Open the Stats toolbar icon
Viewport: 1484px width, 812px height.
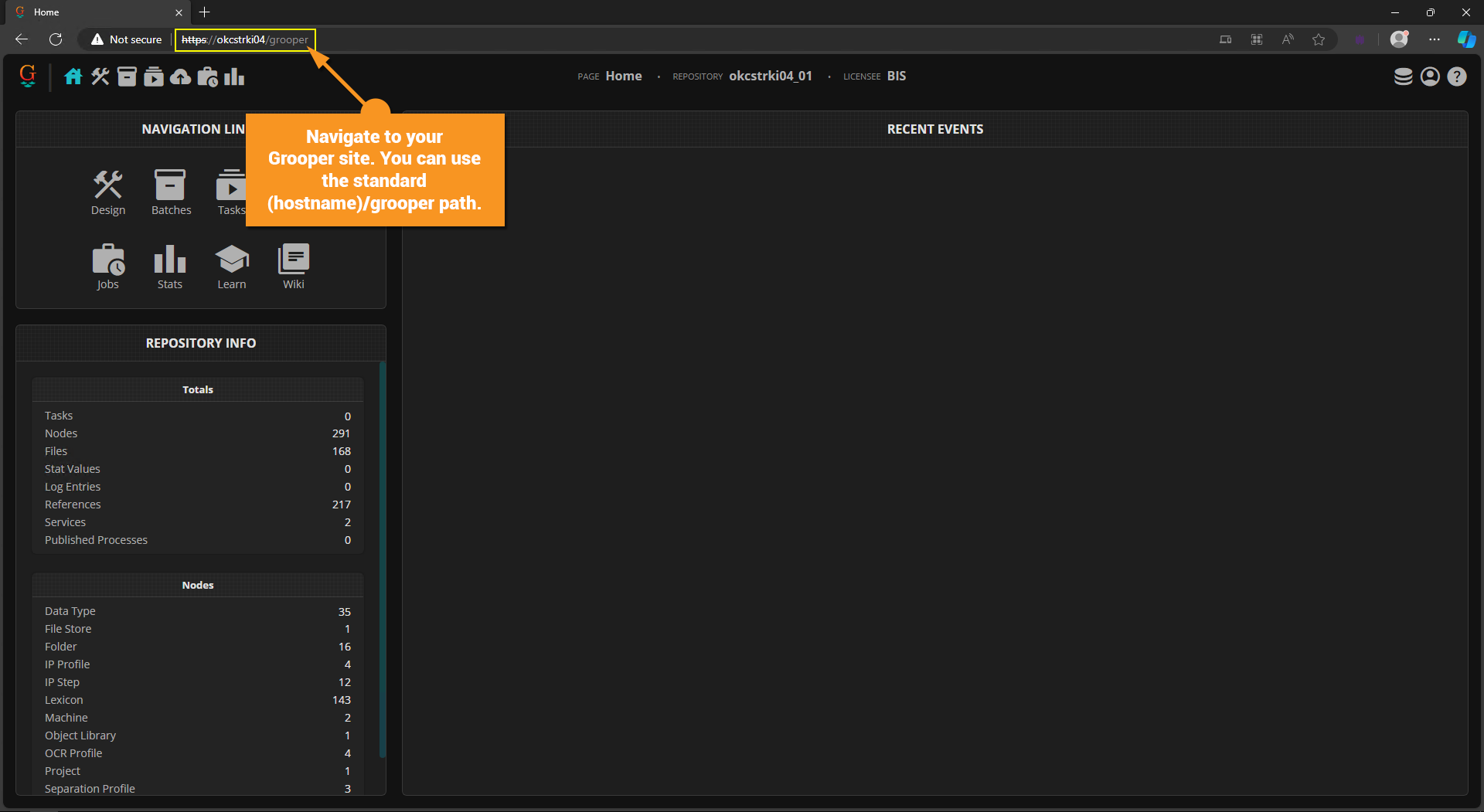[x=234, y=76]
